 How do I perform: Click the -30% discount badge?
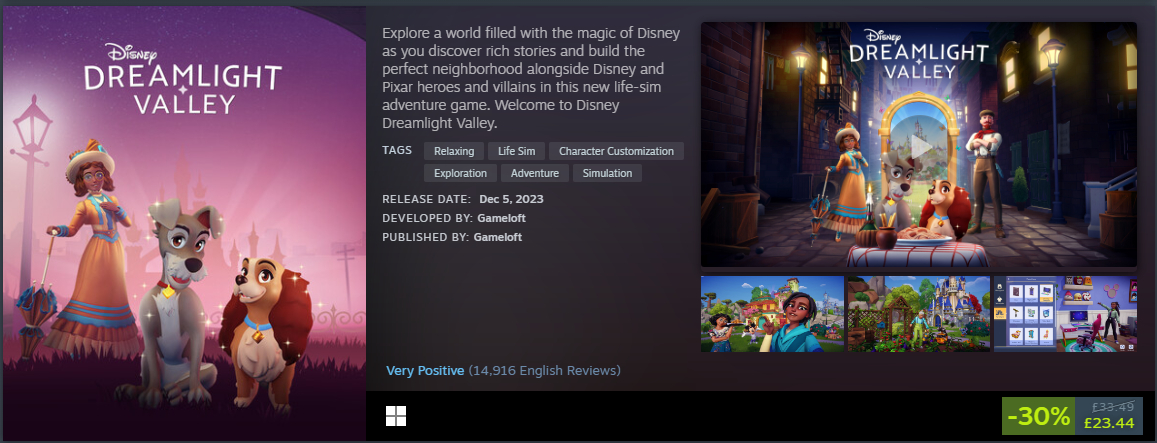(x=1039, y=416)
